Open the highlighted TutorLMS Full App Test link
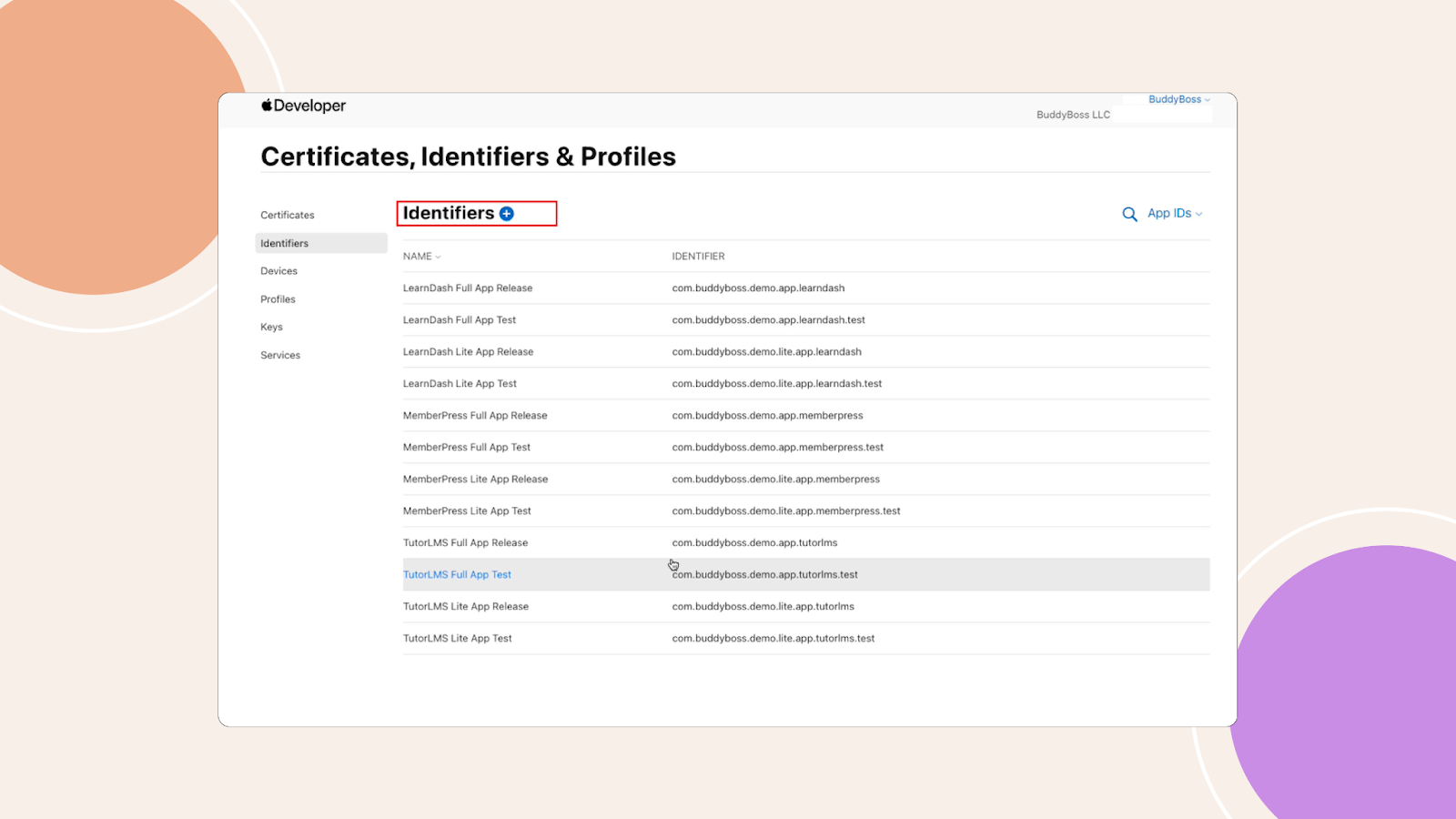The height and width of the screenshot is (819, 1456). click(x=458, y=575)
